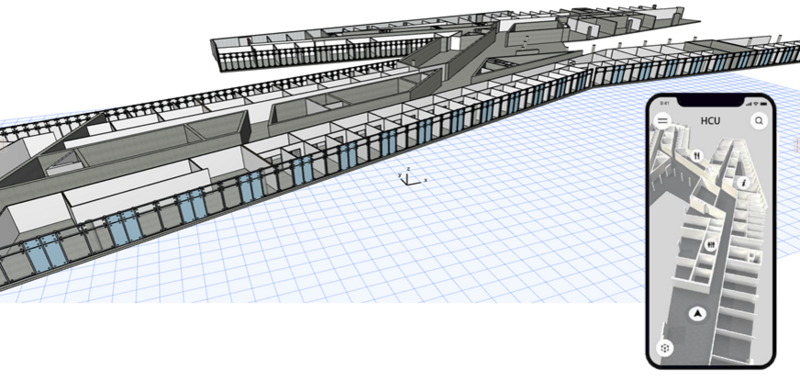Select the lower restaurant marker on map
800x381 pixels.
712,245
